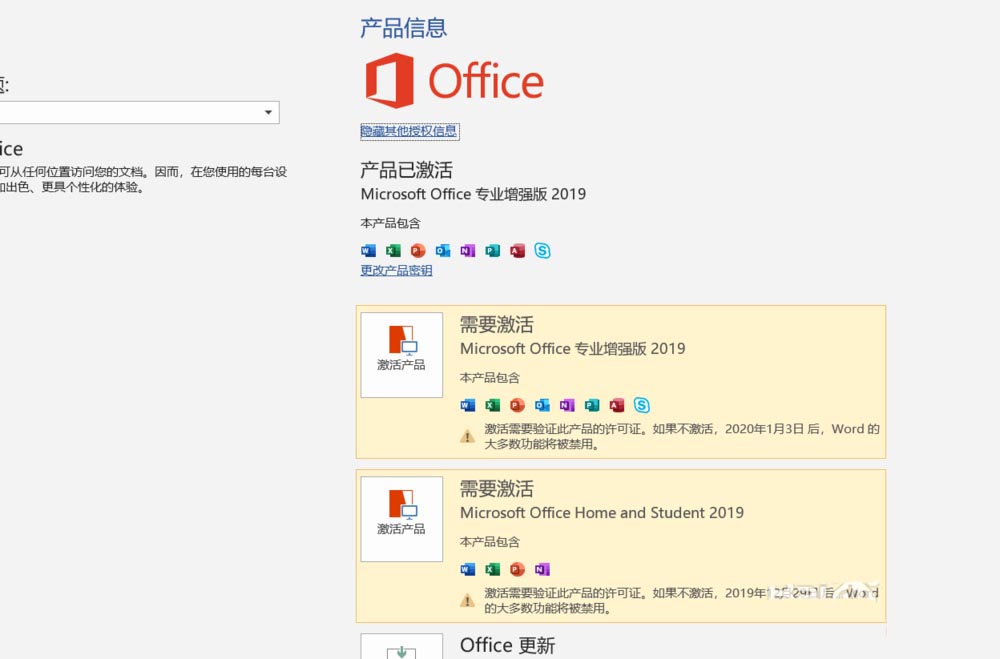Click the Office logo in product information
This screenshot has width=1000, height=659.
[455, 81]
